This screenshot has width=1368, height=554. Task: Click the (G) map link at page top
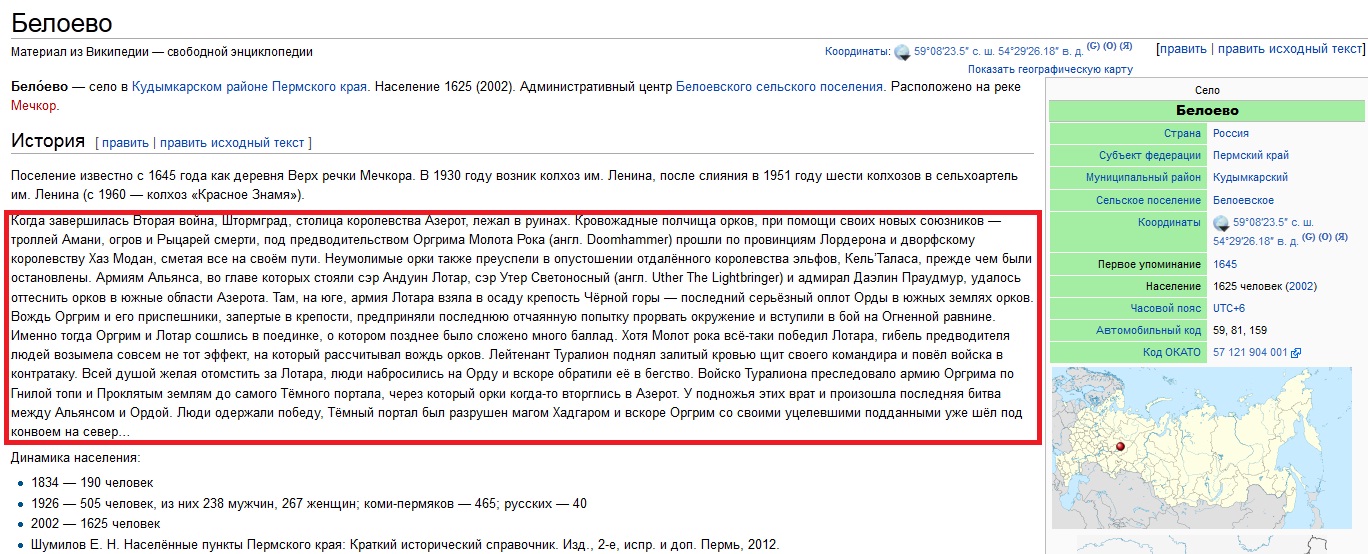click(1093, 47)
